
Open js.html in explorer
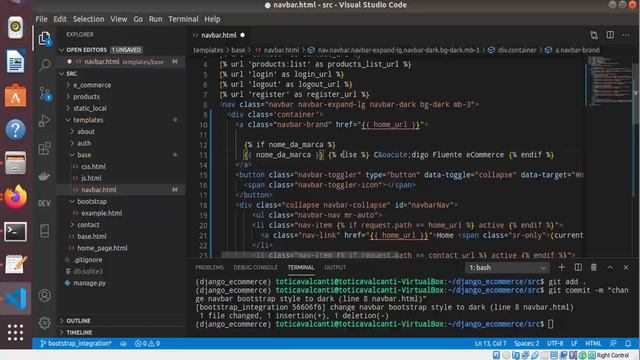pyautogui.click(x=91, y=178)
